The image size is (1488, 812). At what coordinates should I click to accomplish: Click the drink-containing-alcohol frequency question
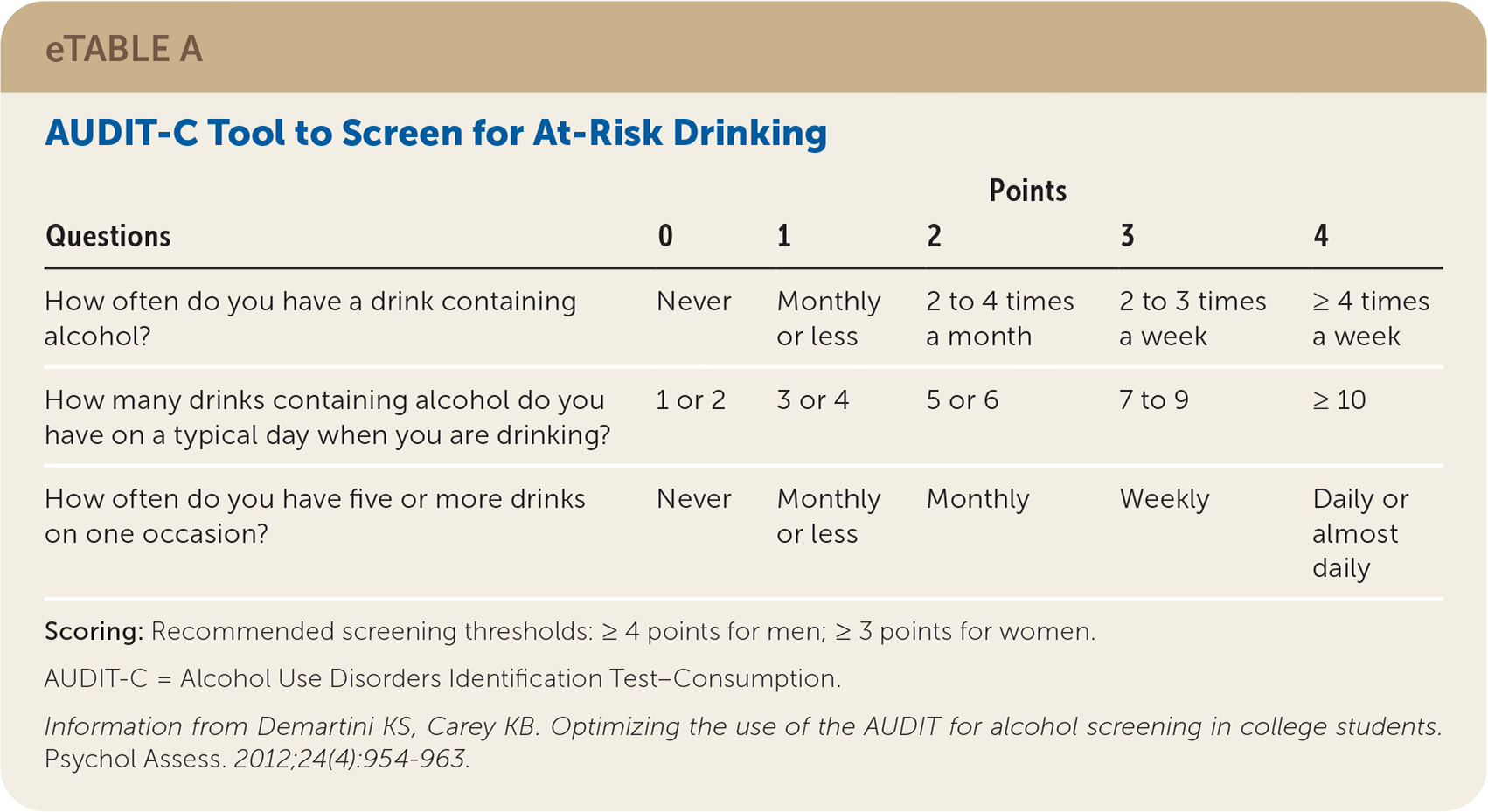[x=310, y=318]
